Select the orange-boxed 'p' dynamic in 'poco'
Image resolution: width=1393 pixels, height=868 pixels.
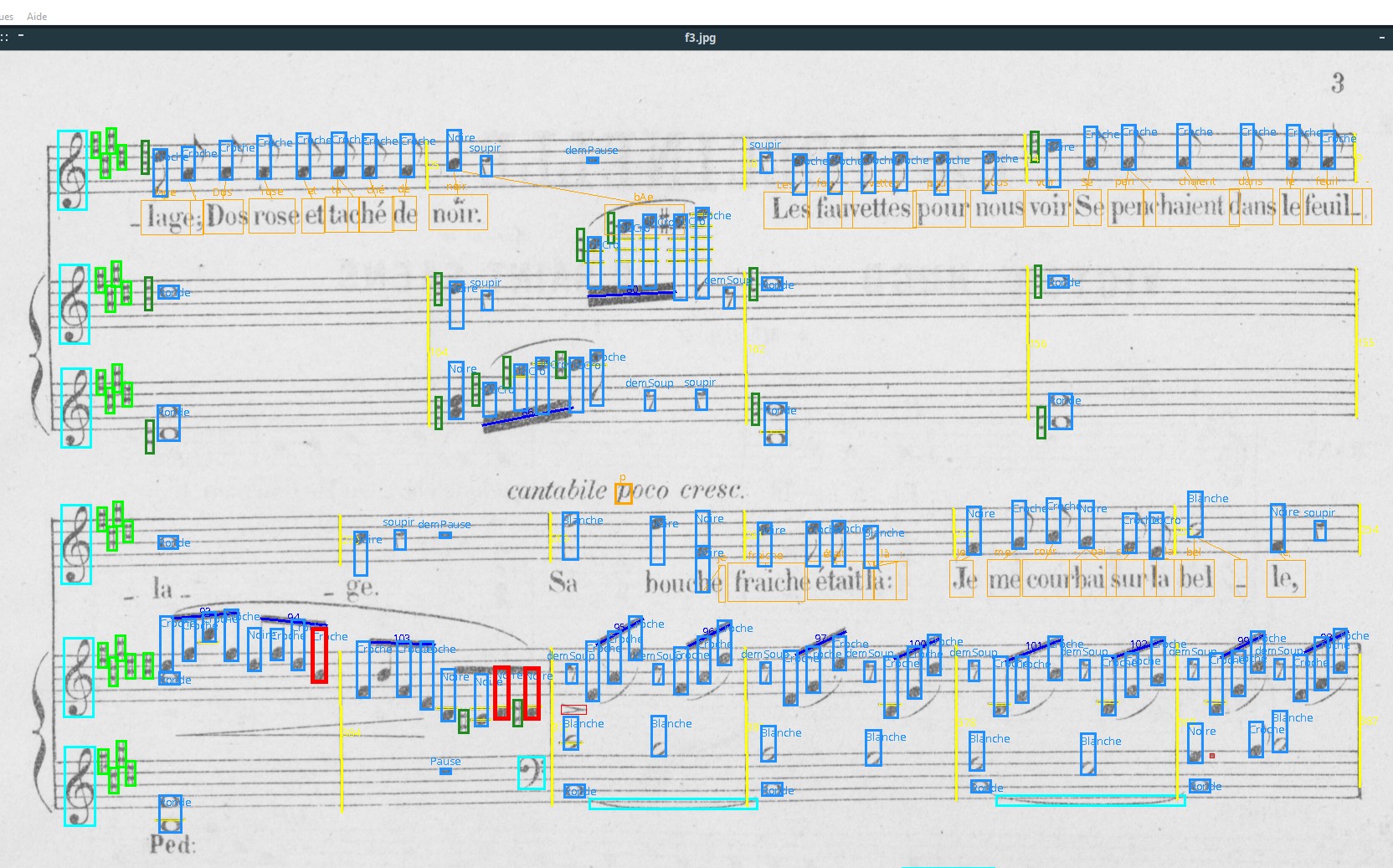[623, 493]
